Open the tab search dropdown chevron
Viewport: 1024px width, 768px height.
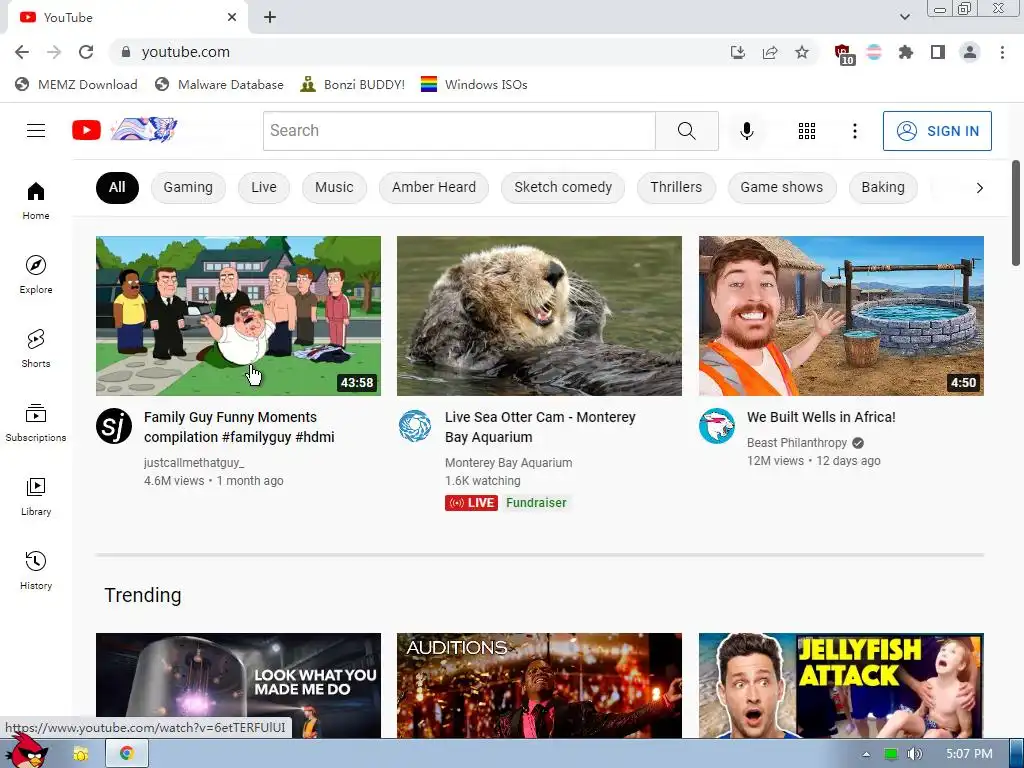pyautogui.click(x=904, y=17)
